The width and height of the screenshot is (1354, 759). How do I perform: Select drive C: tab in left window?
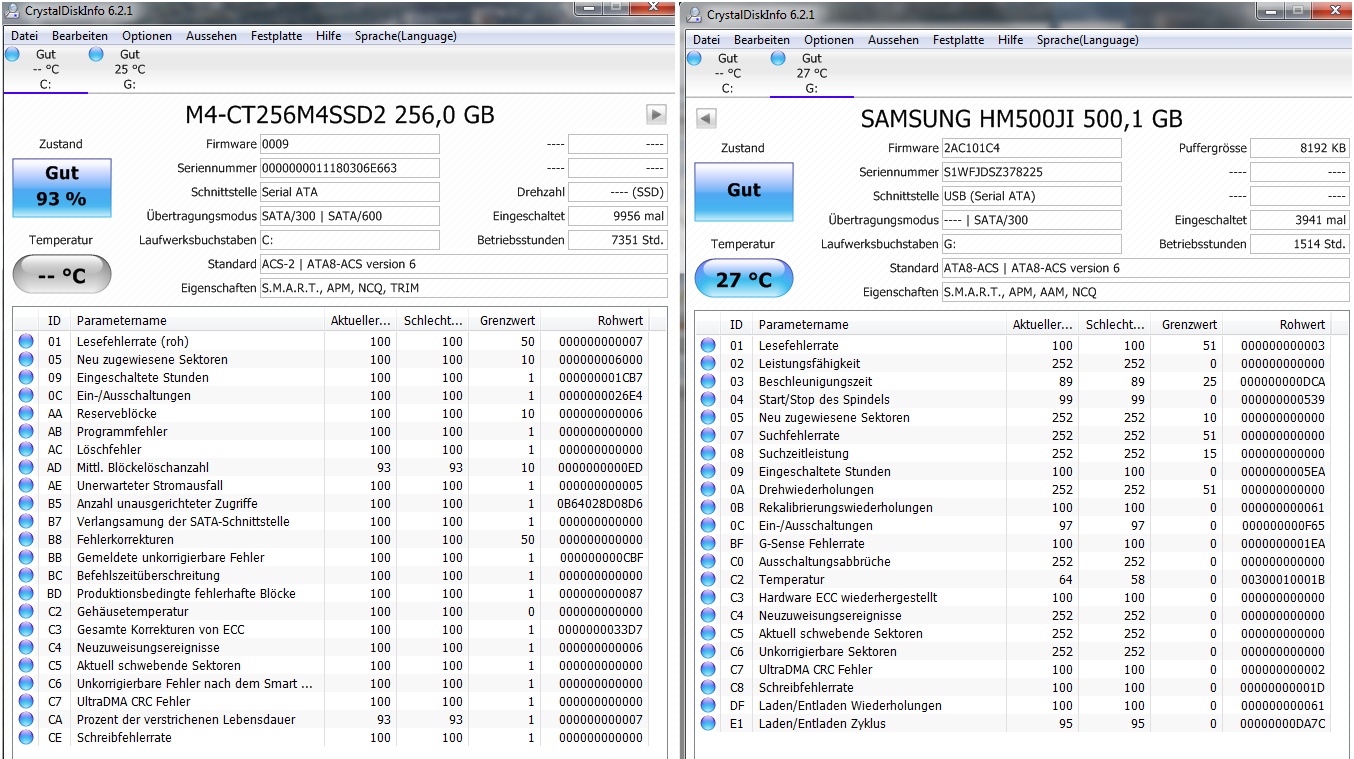tap(45, 69)
